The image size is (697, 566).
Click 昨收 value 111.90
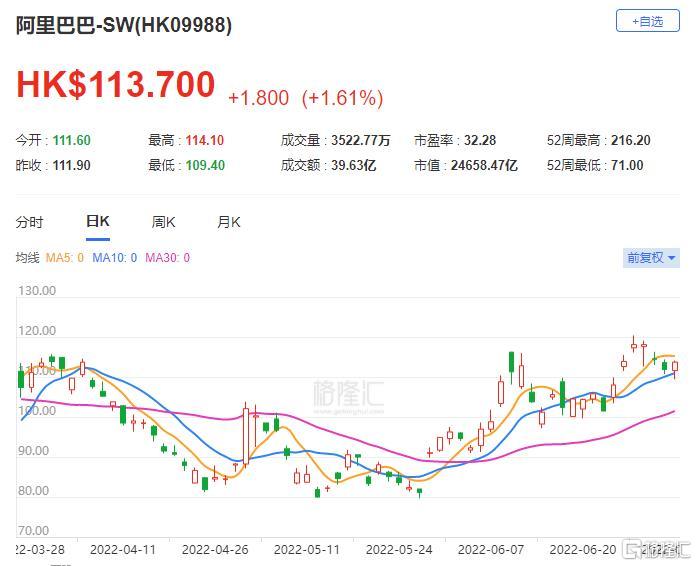click(x=72, y=165)
